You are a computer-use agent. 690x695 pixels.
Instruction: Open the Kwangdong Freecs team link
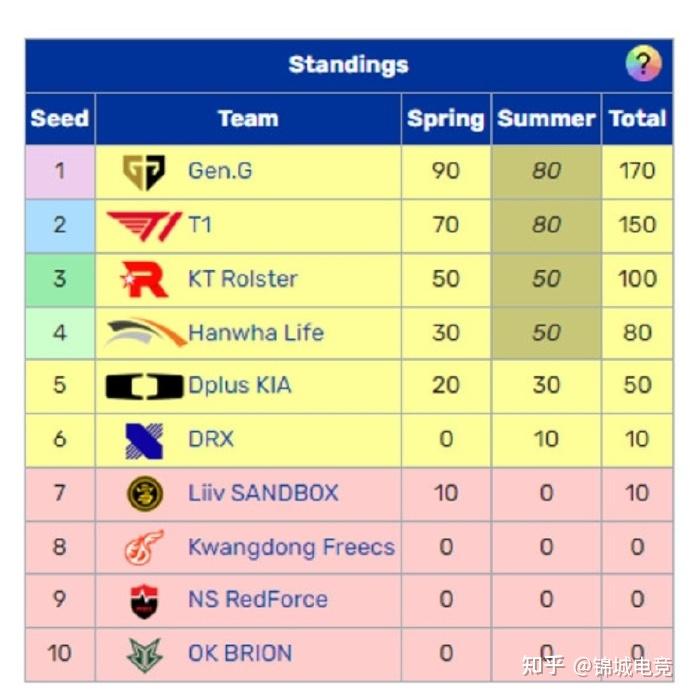click(291, 547)
